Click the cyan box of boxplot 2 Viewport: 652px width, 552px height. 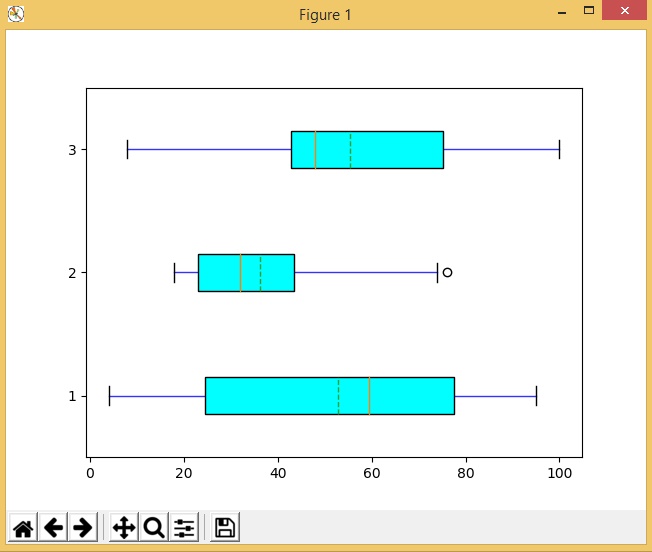click(246, 273)
